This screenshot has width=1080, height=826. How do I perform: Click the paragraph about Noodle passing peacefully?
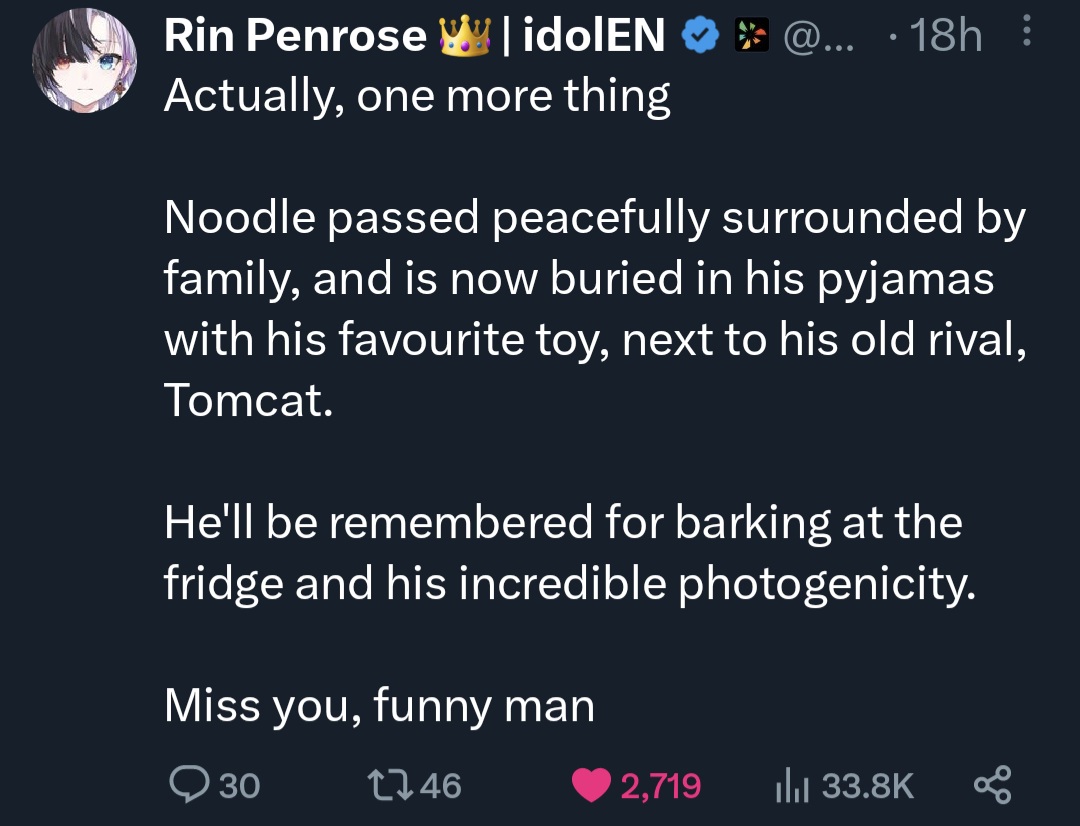pos(595,309)
